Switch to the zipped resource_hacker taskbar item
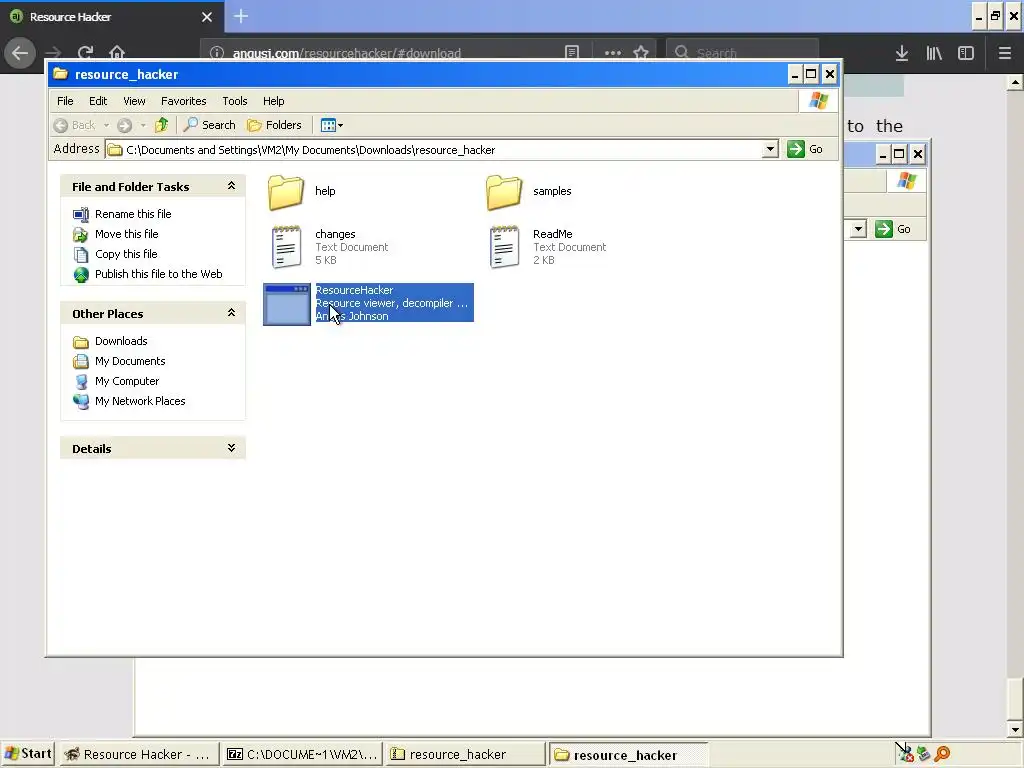The height and width of the screenshot is (768, 1024). click(x=464, y=754)
